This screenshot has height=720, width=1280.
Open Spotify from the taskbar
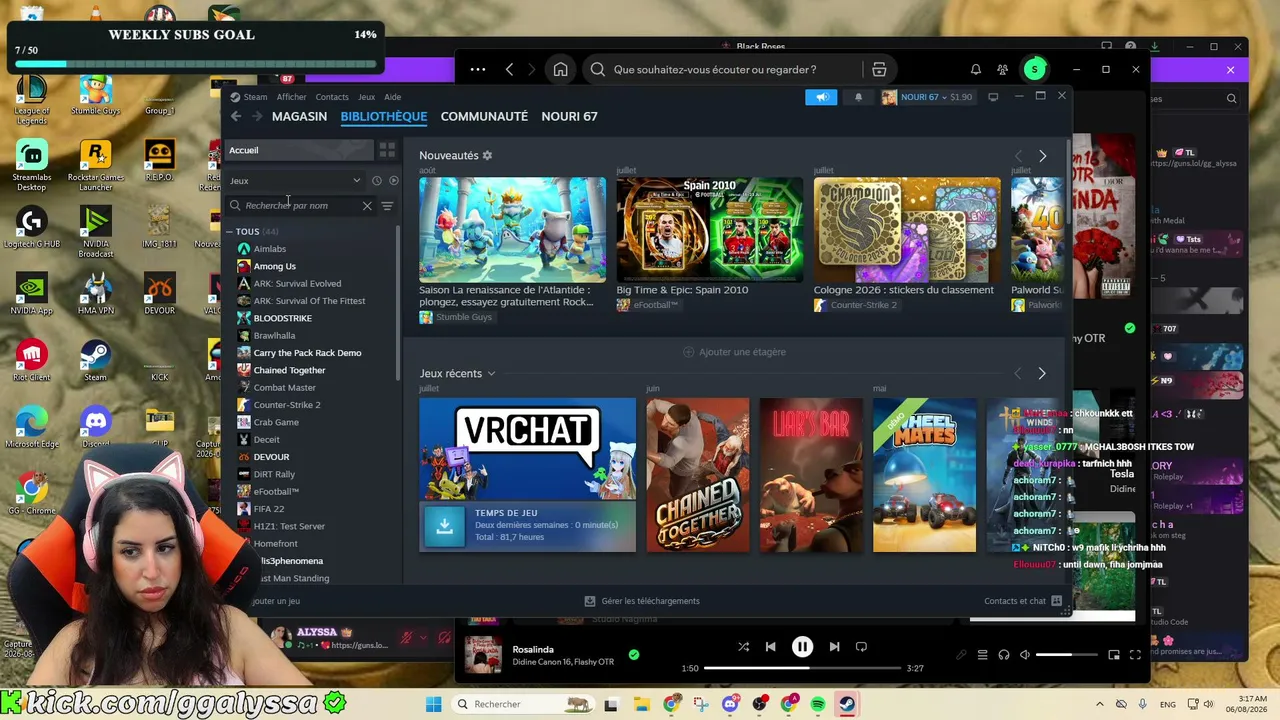click(818, 704)
